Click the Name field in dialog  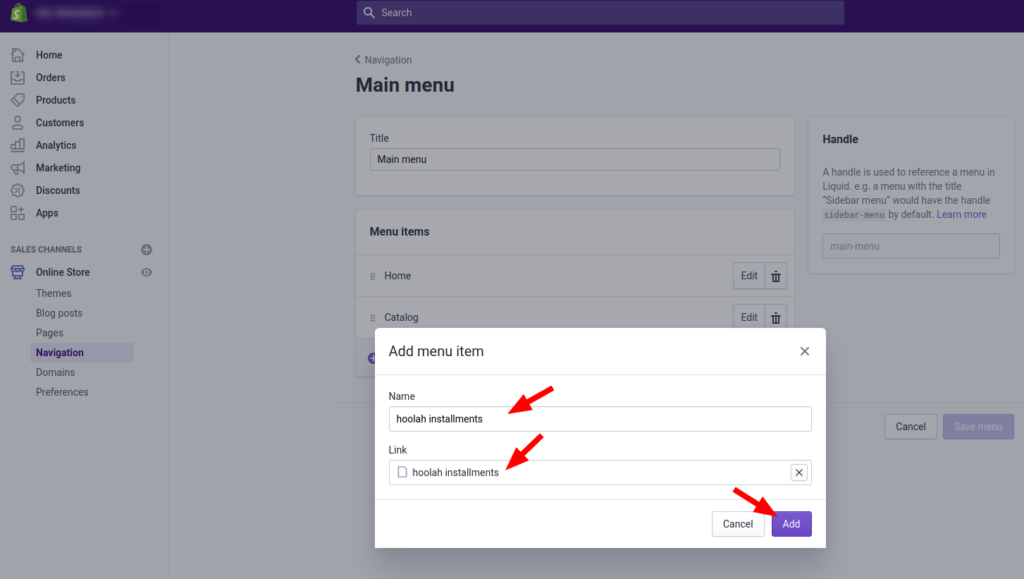pyautogui.click(x=600, y=419)
